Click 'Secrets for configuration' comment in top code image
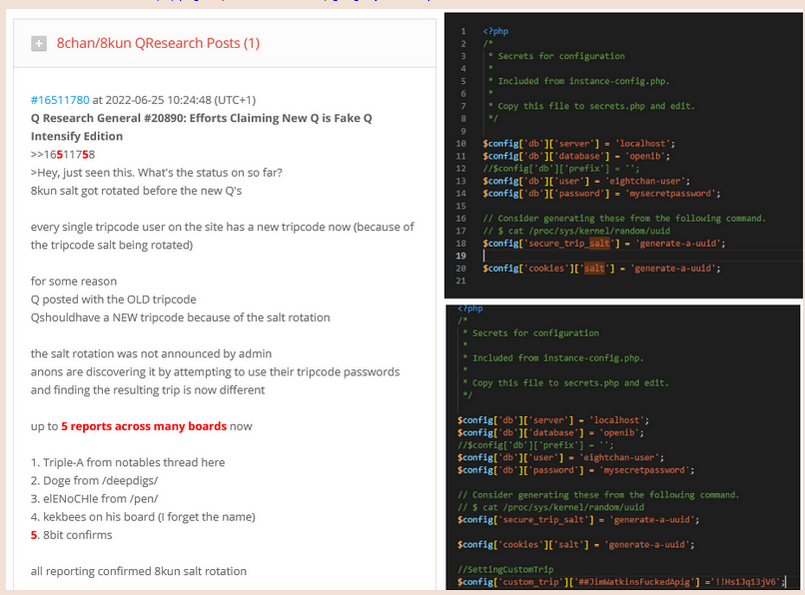Screen dimensions: 805x595 coord(556,56)
